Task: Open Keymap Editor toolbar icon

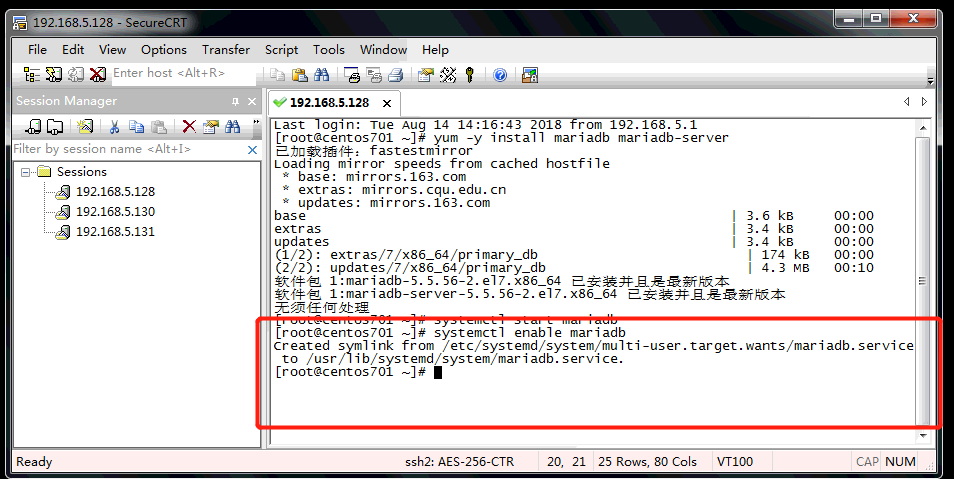Action: (448, 75)
